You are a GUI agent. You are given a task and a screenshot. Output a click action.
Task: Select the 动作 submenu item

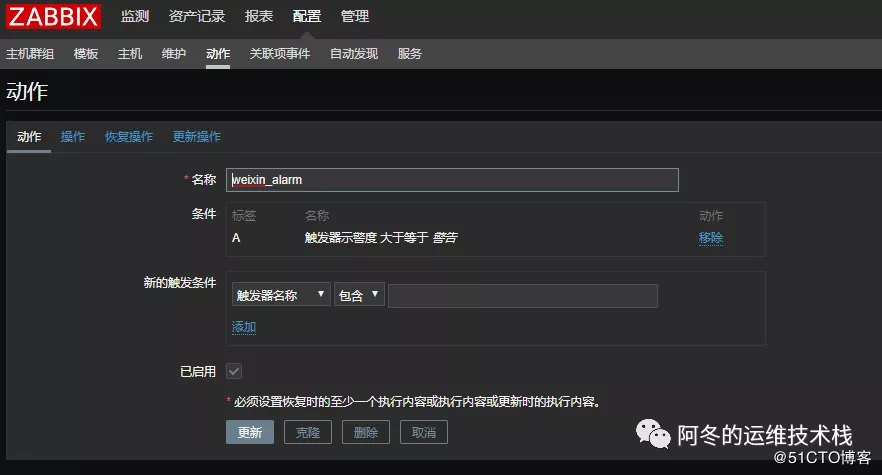point(218,53)
